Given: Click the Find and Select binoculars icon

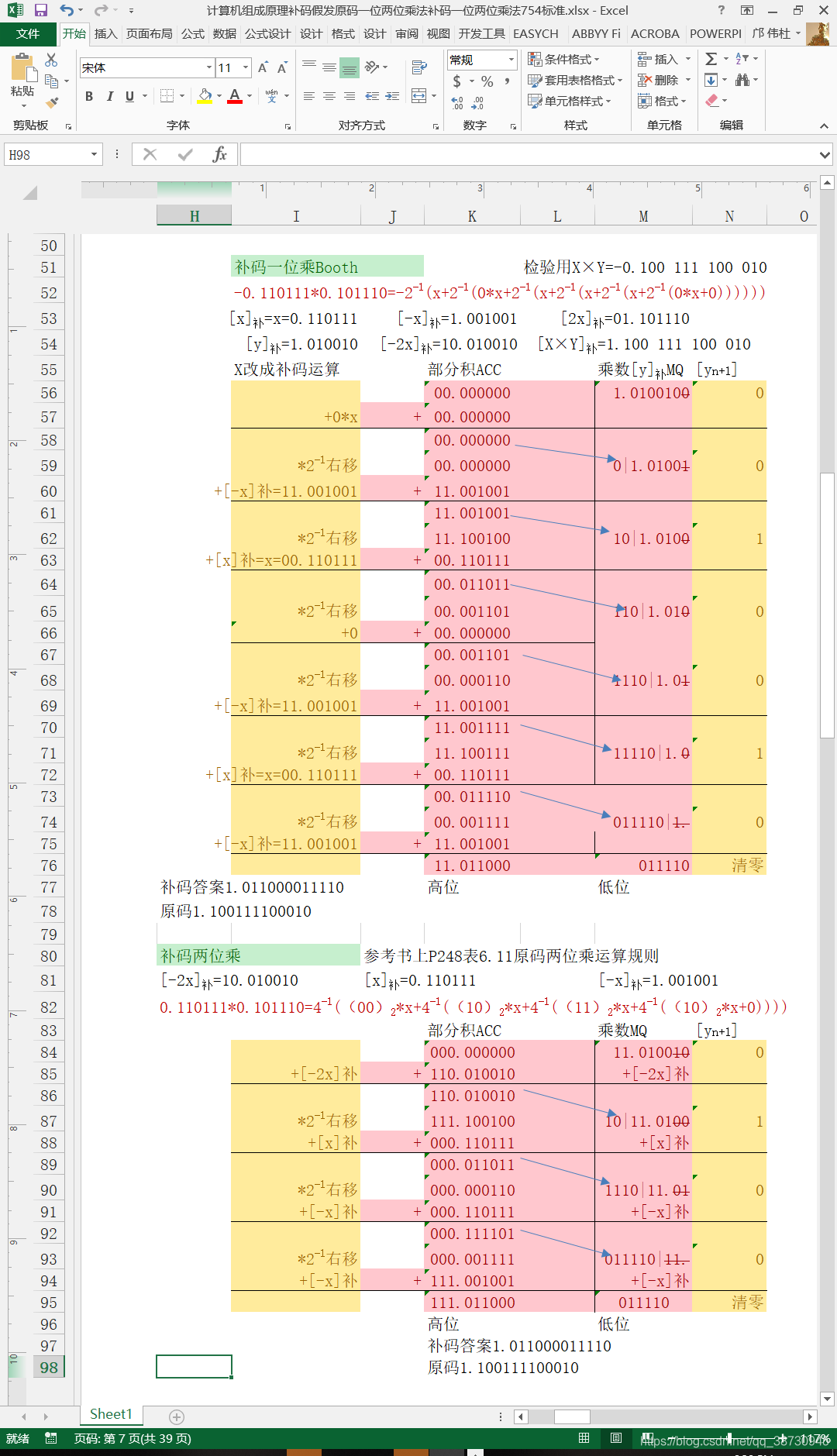Looking at the screenshot, I should point(742,80).
